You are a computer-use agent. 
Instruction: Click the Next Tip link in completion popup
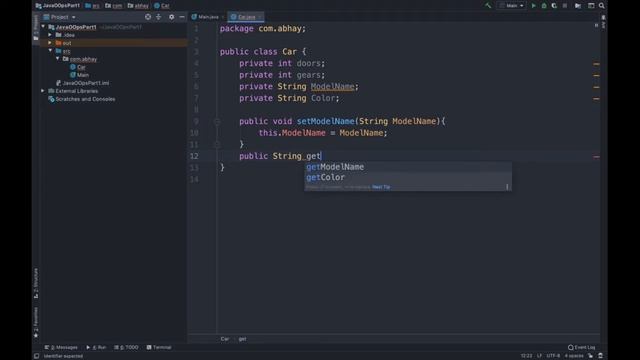click(381, 187)
